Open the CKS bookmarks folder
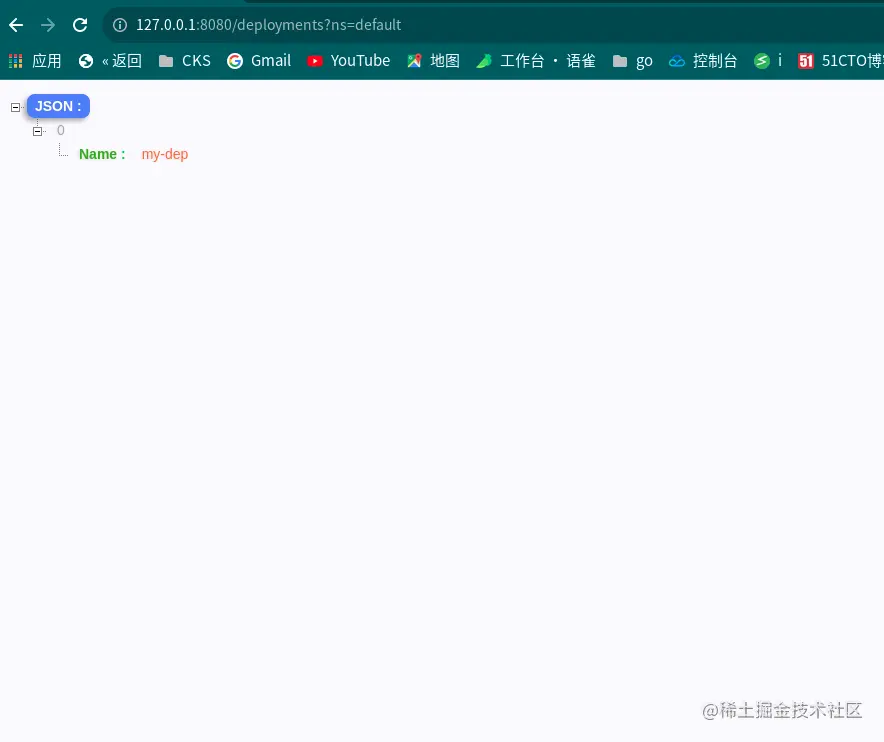The image size is (884, 742). [x=184, y=61]
